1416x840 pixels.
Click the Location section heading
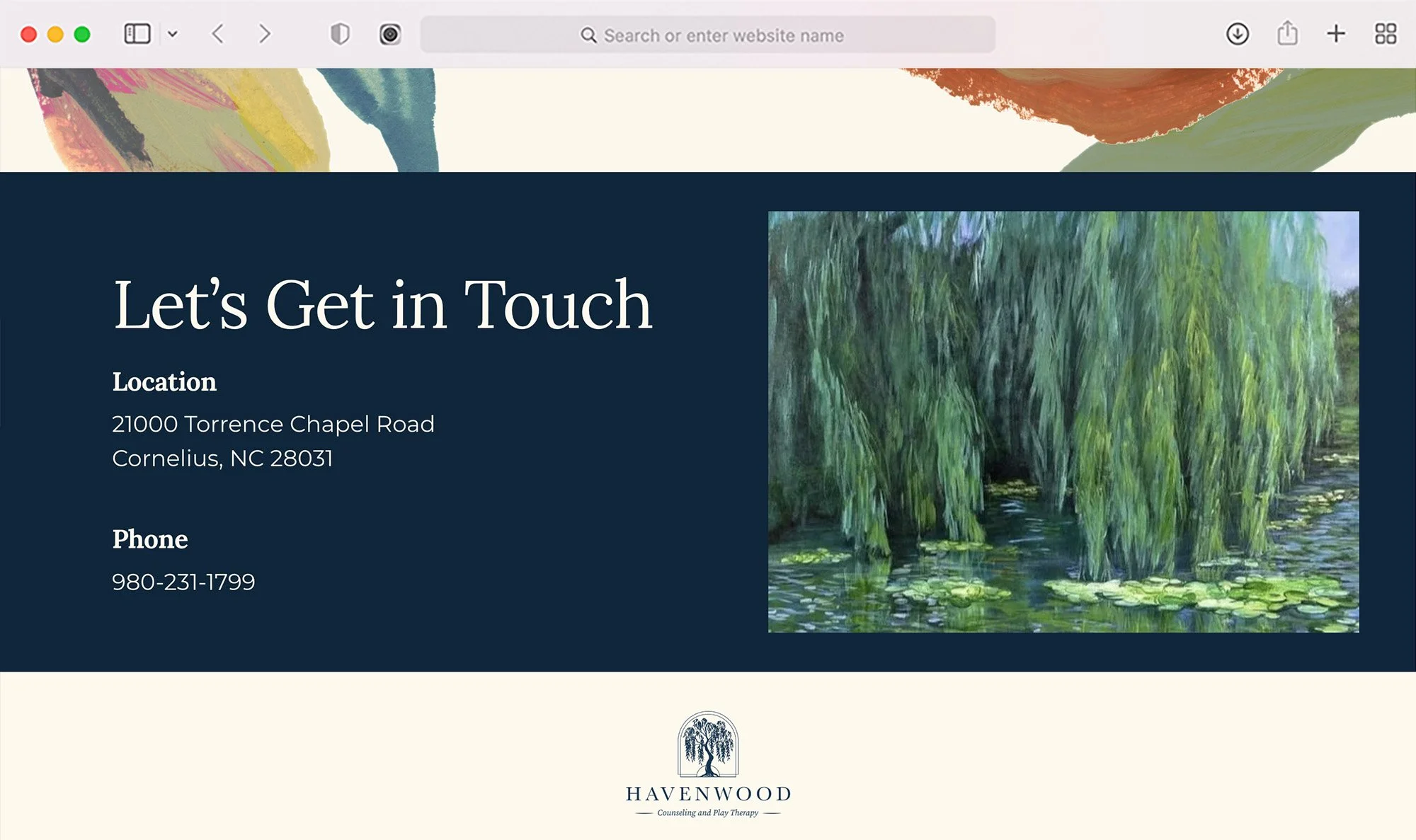(164, 383)
